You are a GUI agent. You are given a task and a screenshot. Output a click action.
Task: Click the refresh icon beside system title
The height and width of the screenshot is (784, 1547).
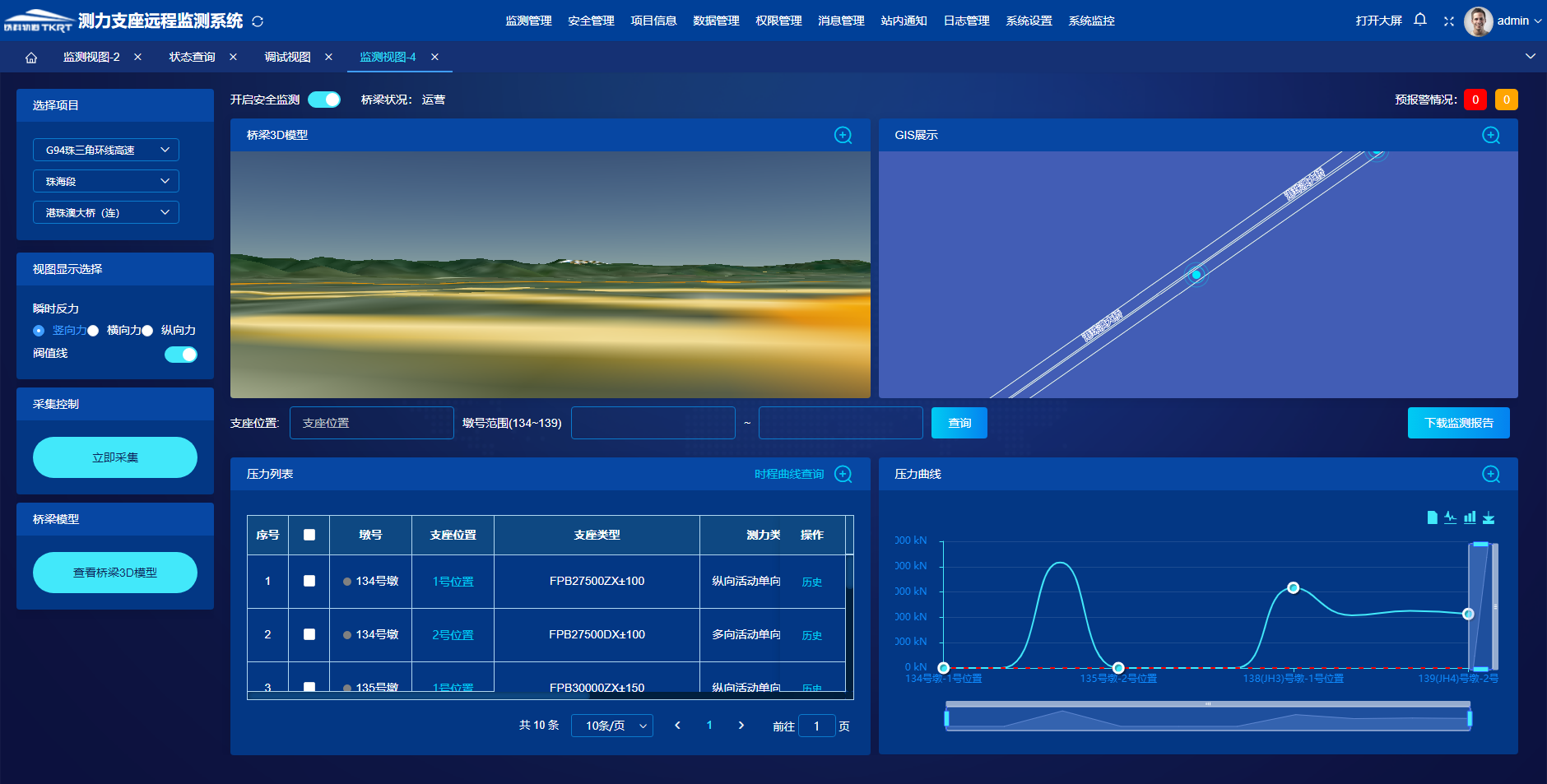(258, 21)
